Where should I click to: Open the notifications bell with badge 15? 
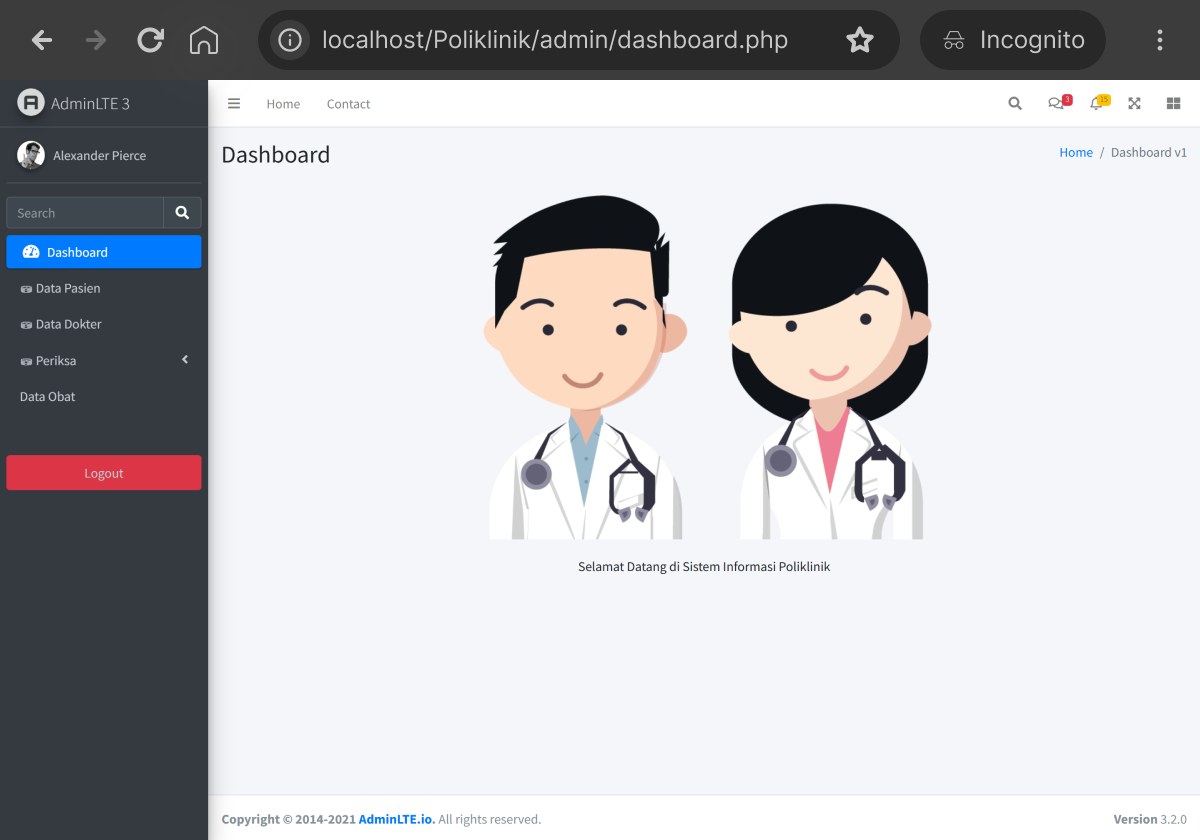pyautogui.click(x=1096, y=103)
